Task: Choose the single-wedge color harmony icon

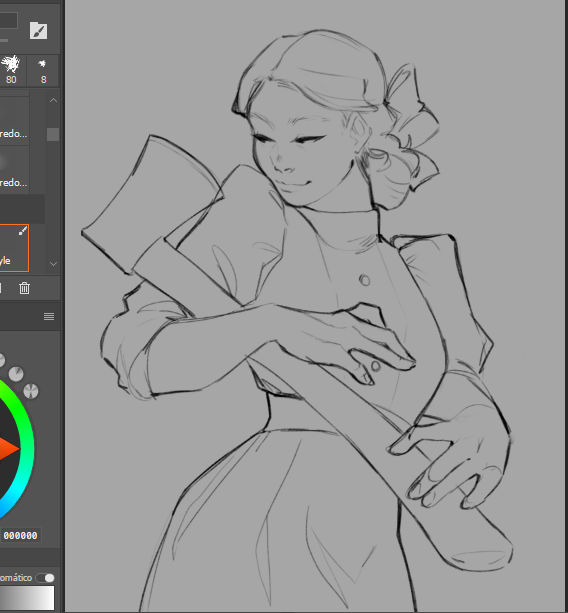Action: [x=16, y=374]
